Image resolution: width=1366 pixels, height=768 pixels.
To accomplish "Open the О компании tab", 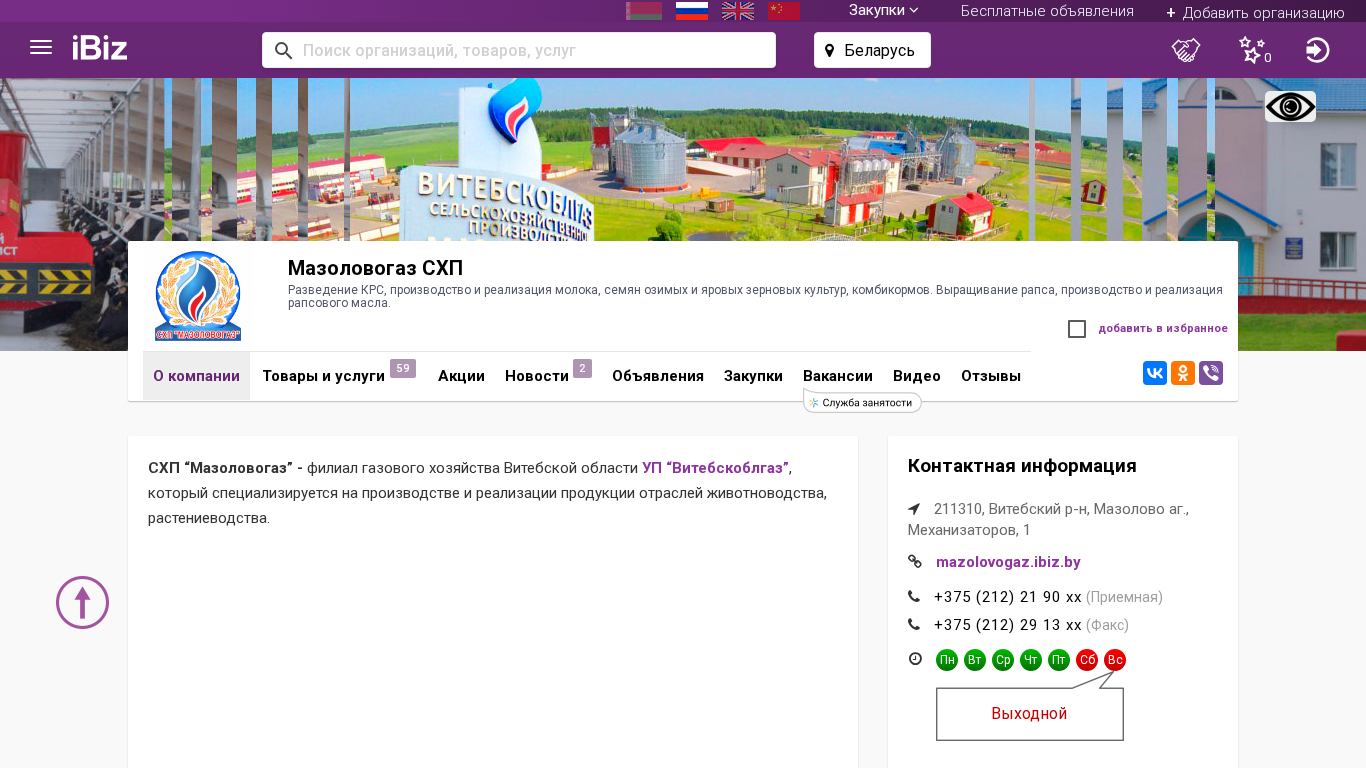I will [196, 376].
